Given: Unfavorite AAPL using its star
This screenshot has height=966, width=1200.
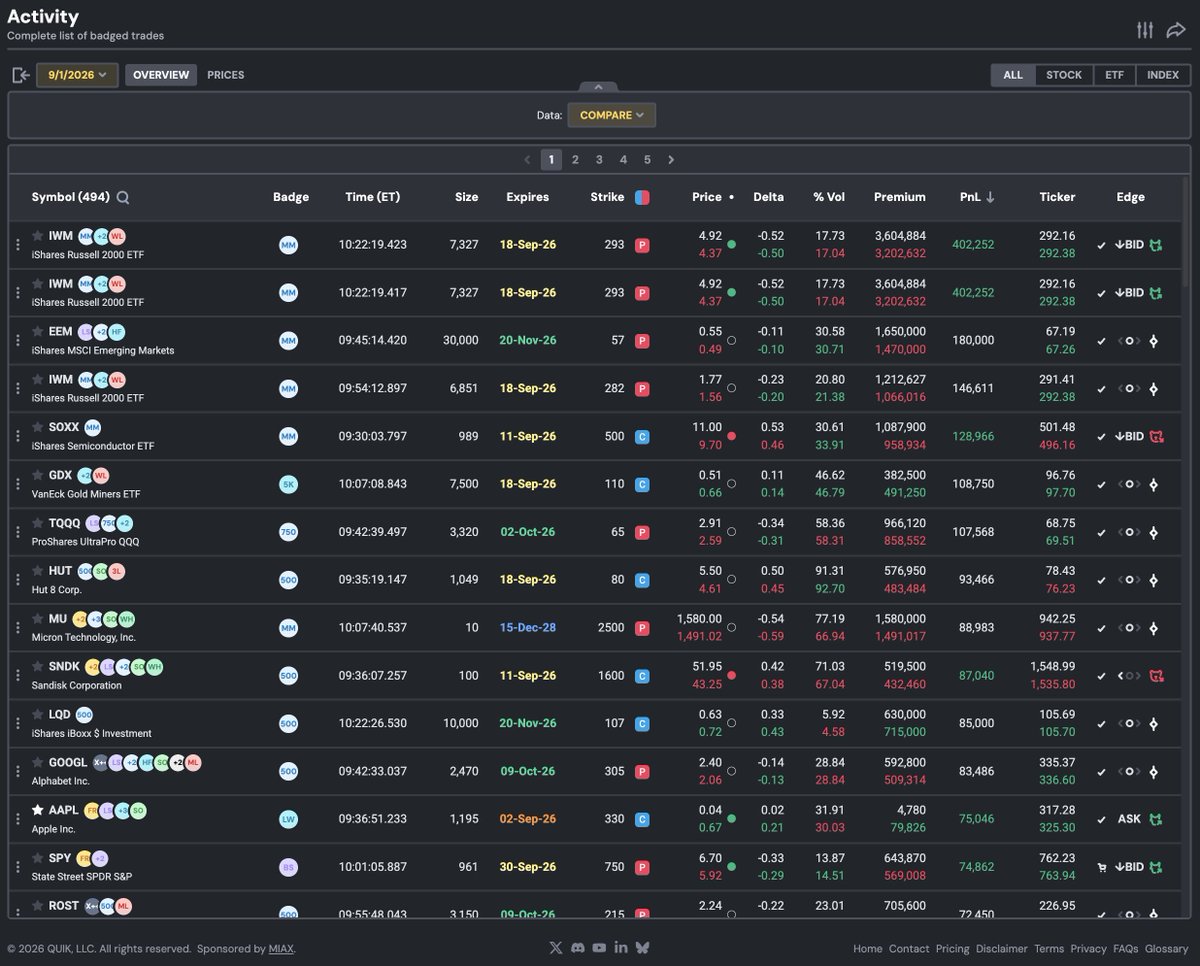Looking at the screenshot, I should 37,810.
